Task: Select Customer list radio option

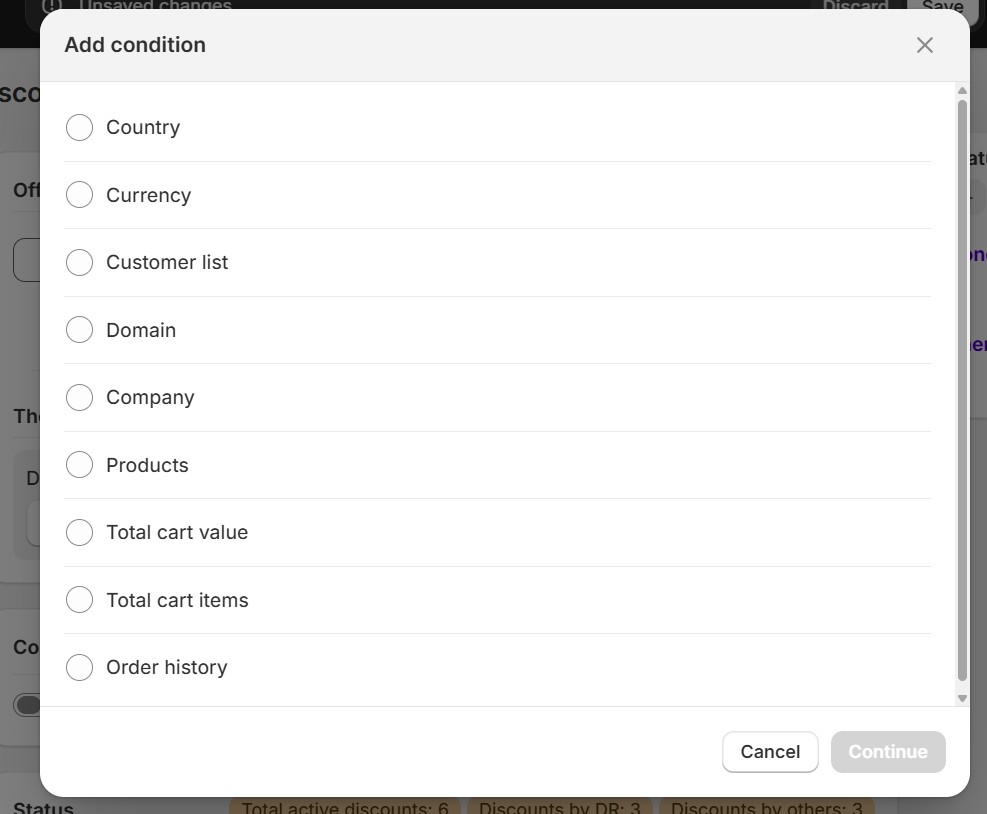Action: 79,263
